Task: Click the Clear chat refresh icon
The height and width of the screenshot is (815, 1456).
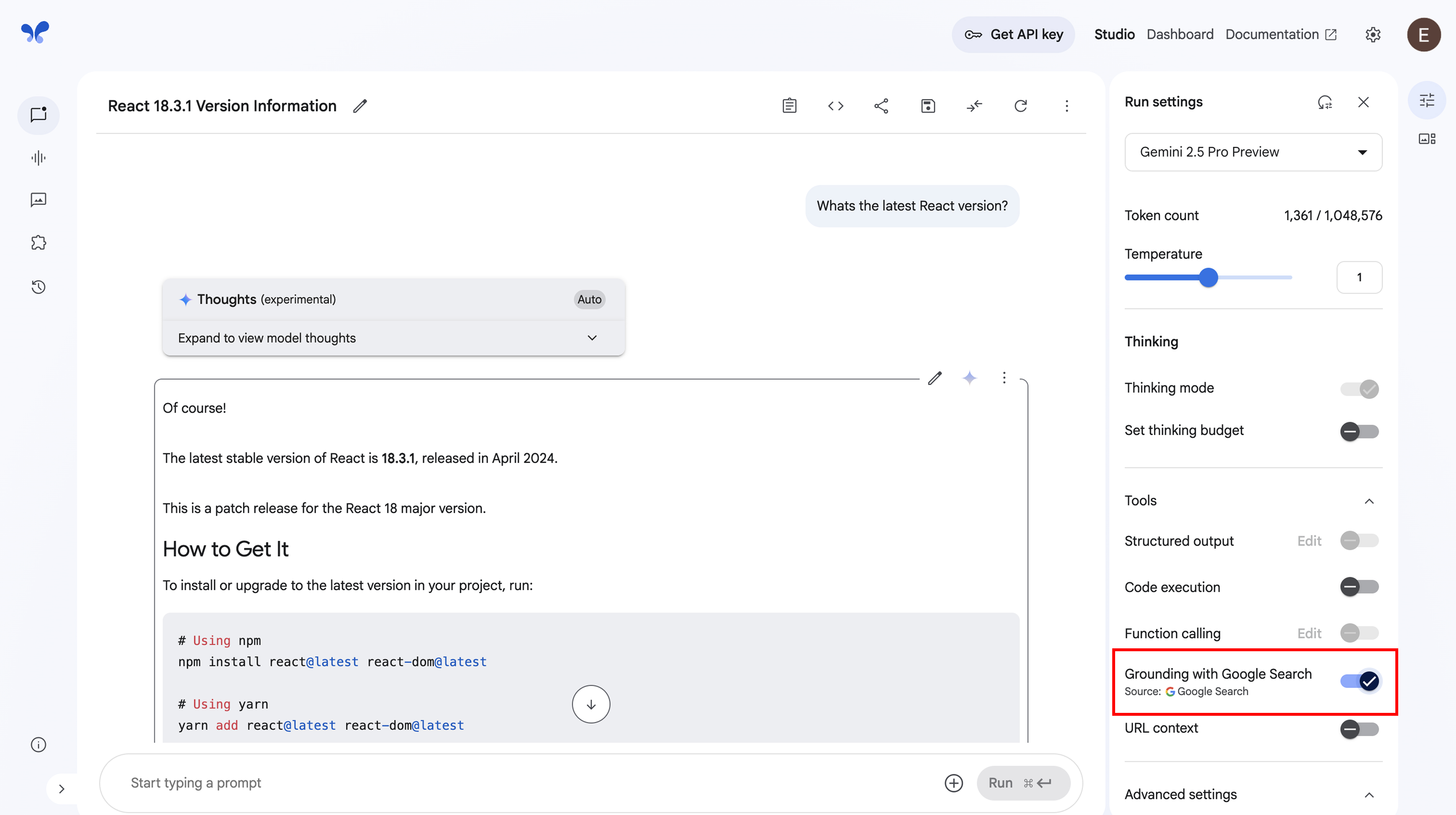Action: click(x=1021, y=106)
